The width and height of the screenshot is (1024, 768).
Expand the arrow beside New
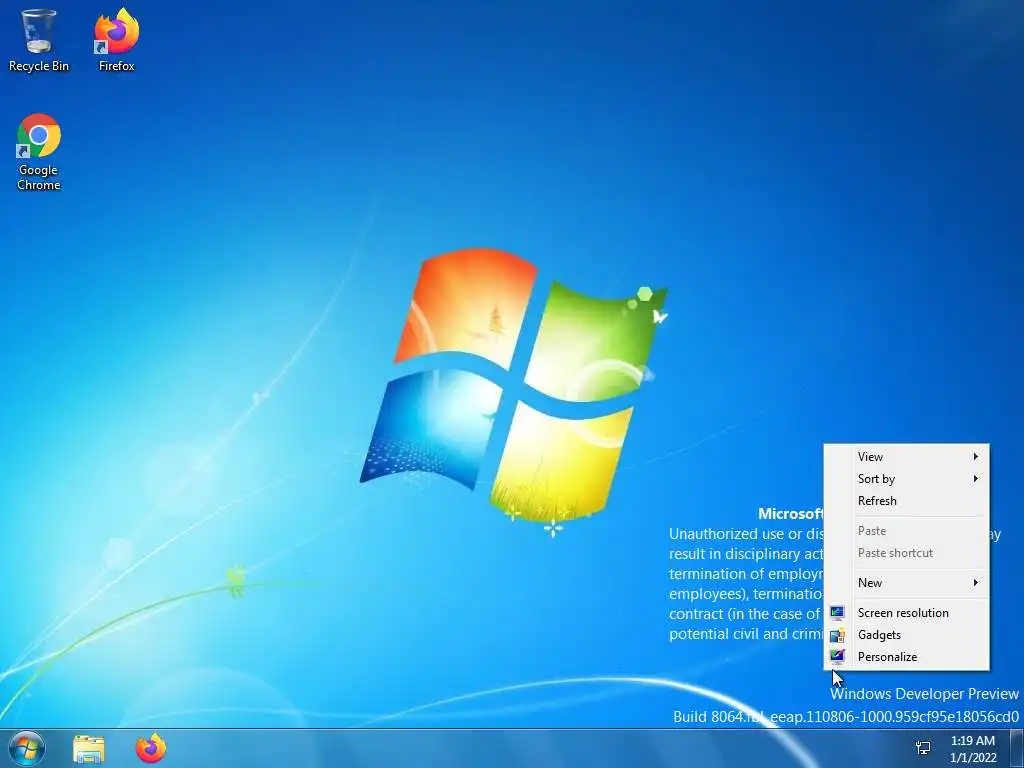pyautogui.click(x=976, y=583)
